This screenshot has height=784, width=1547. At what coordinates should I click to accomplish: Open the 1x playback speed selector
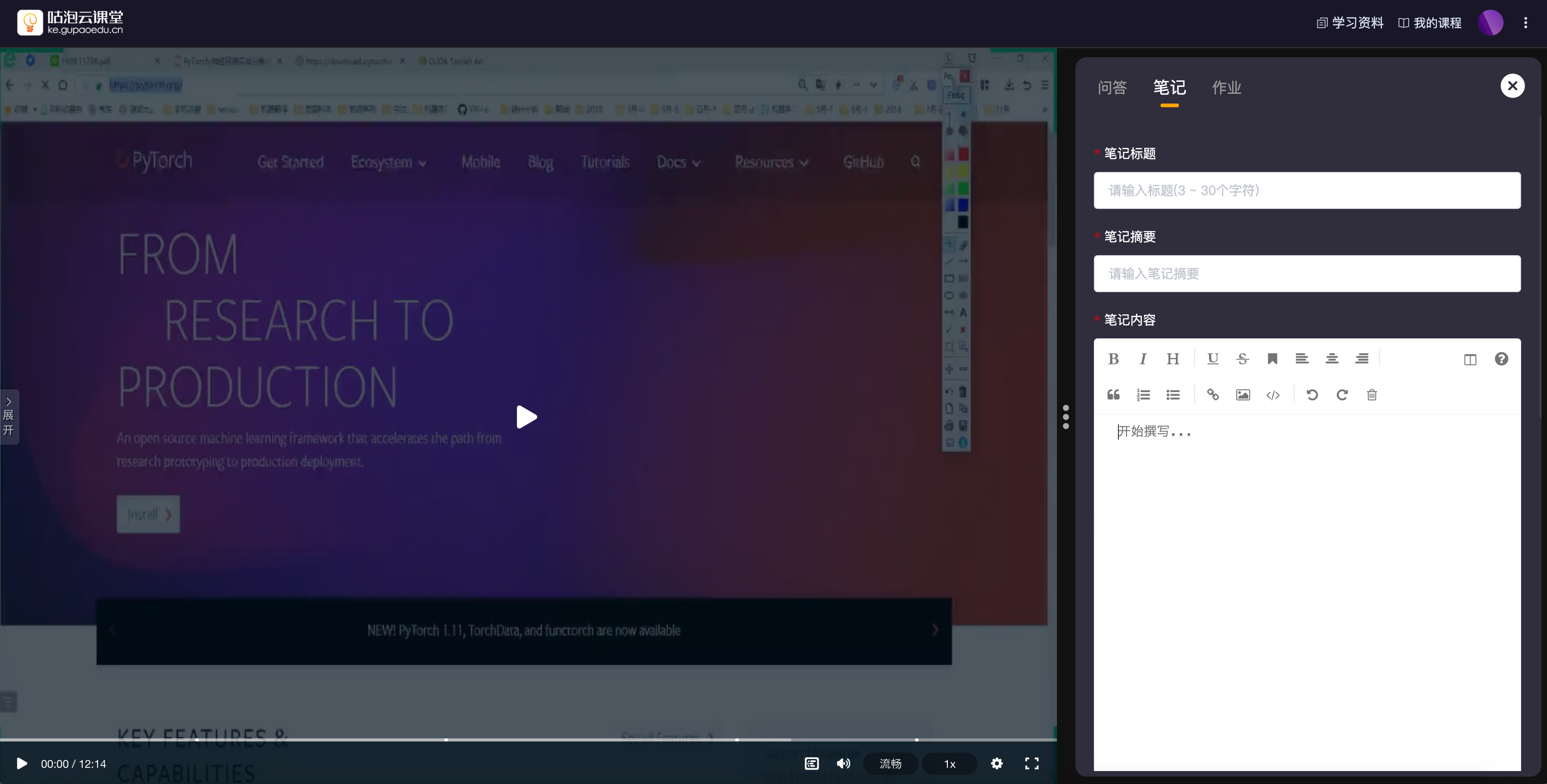point(950,764)
